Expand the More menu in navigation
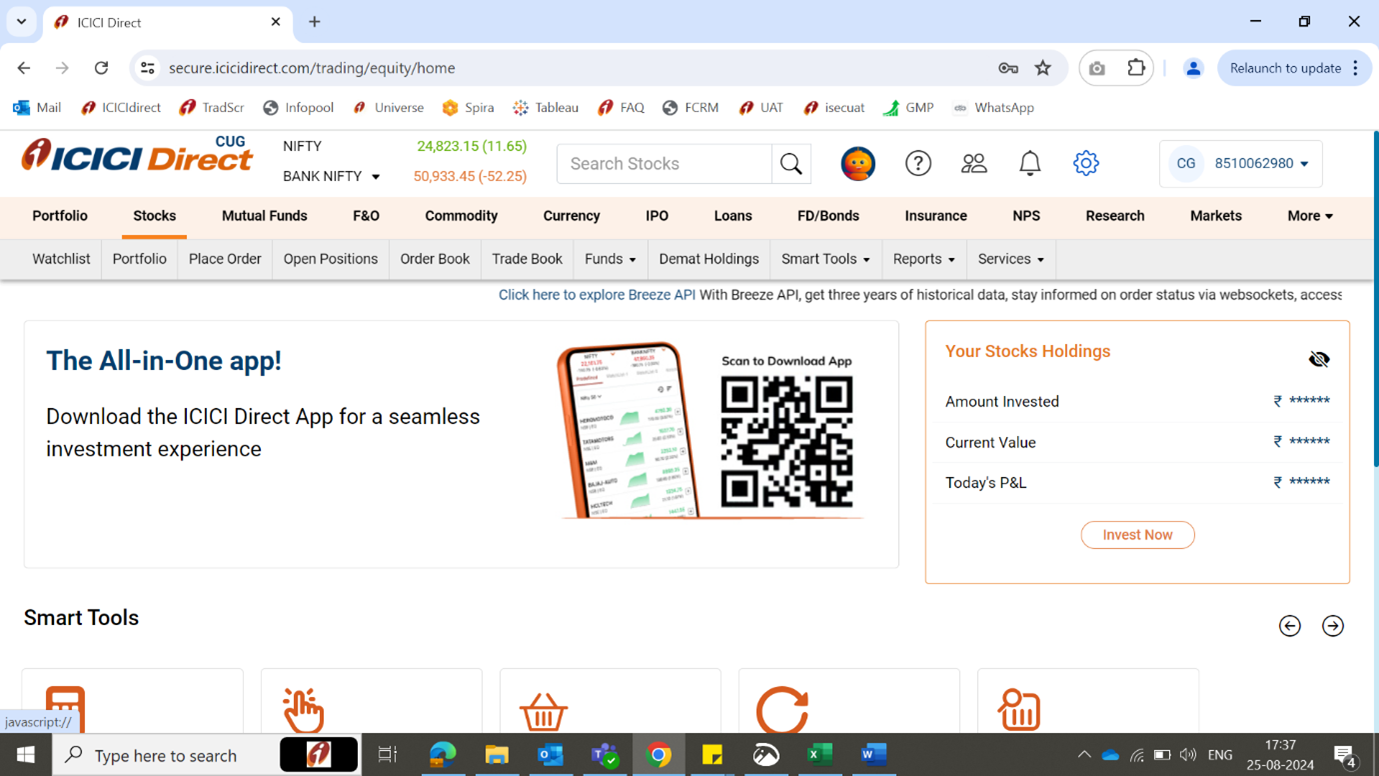Screen dimensions: 1379x776 [1309, 216]
